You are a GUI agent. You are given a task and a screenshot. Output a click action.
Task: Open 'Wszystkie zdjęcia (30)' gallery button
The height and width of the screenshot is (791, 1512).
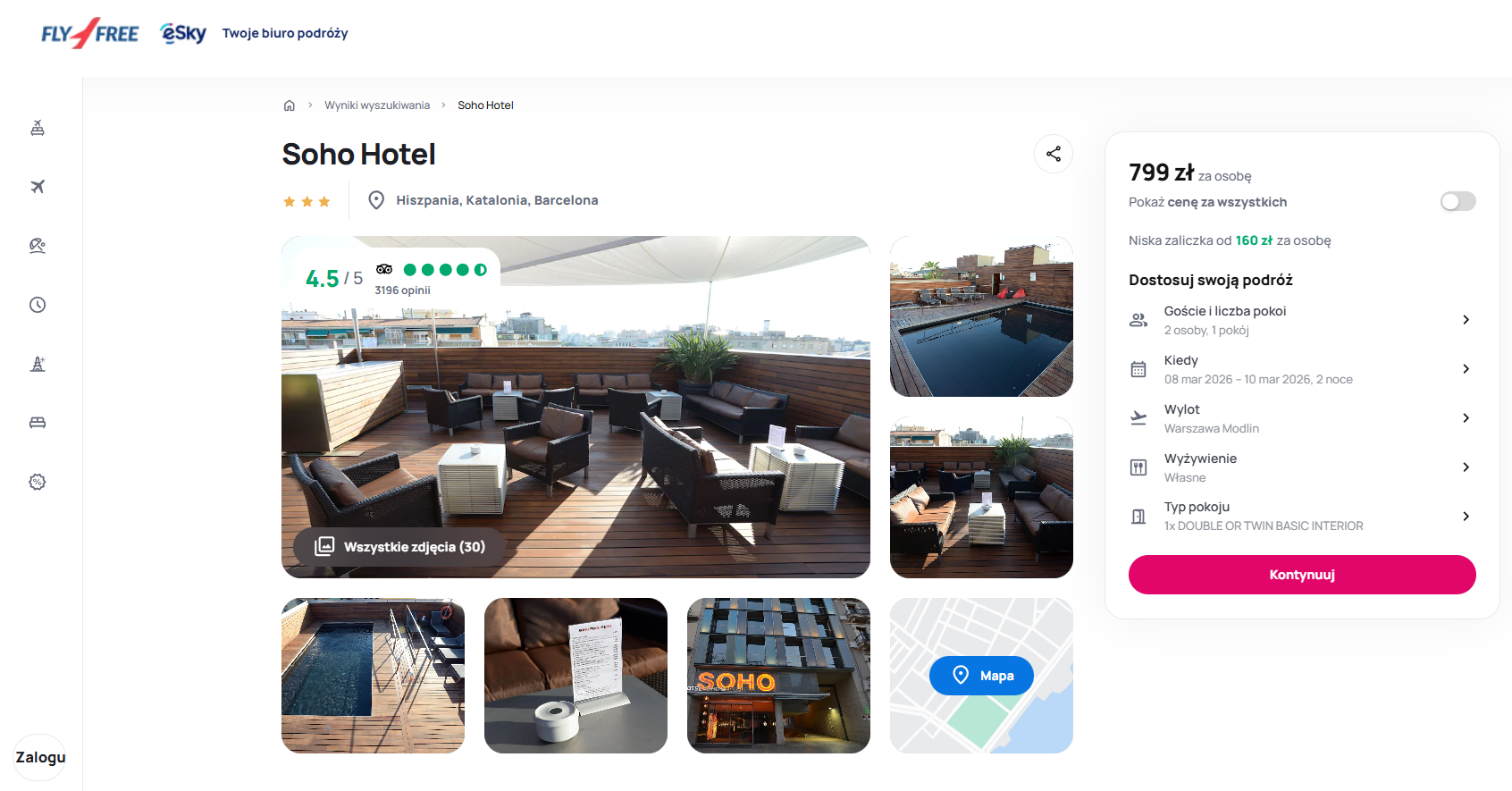click(399, 546)
